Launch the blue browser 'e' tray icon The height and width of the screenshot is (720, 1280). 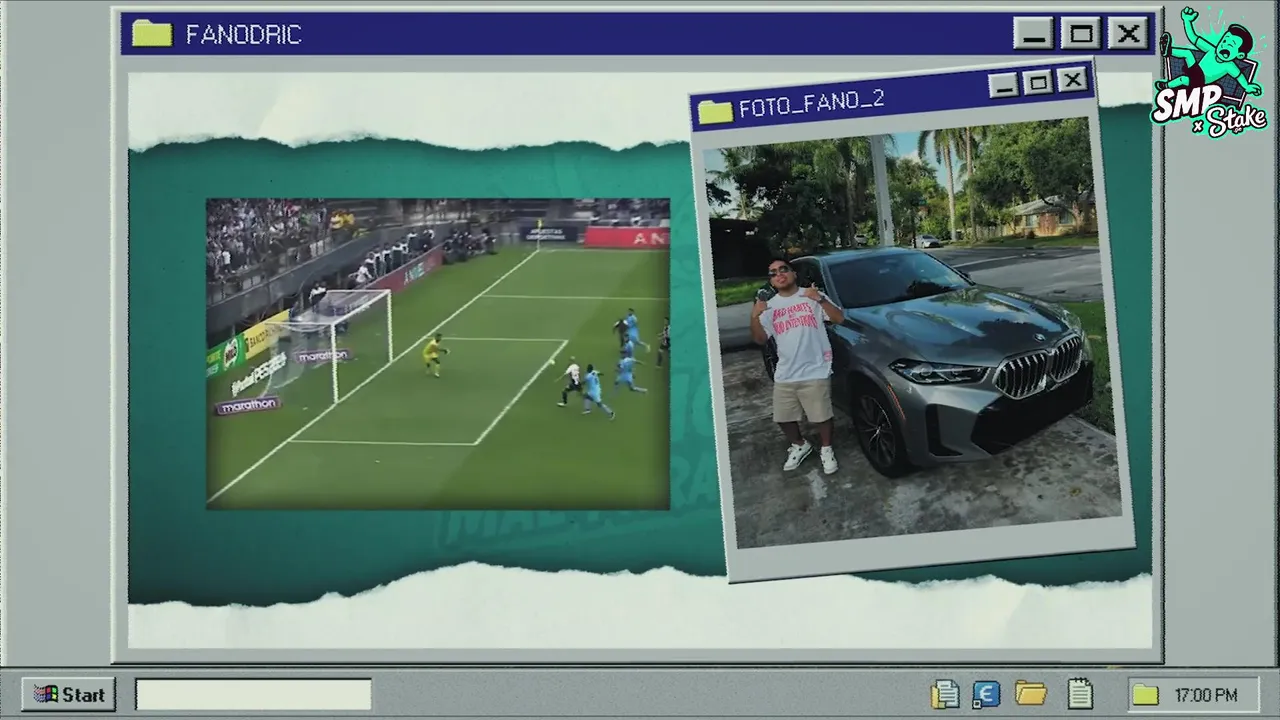pyautogui.click(x=986, y=694)
